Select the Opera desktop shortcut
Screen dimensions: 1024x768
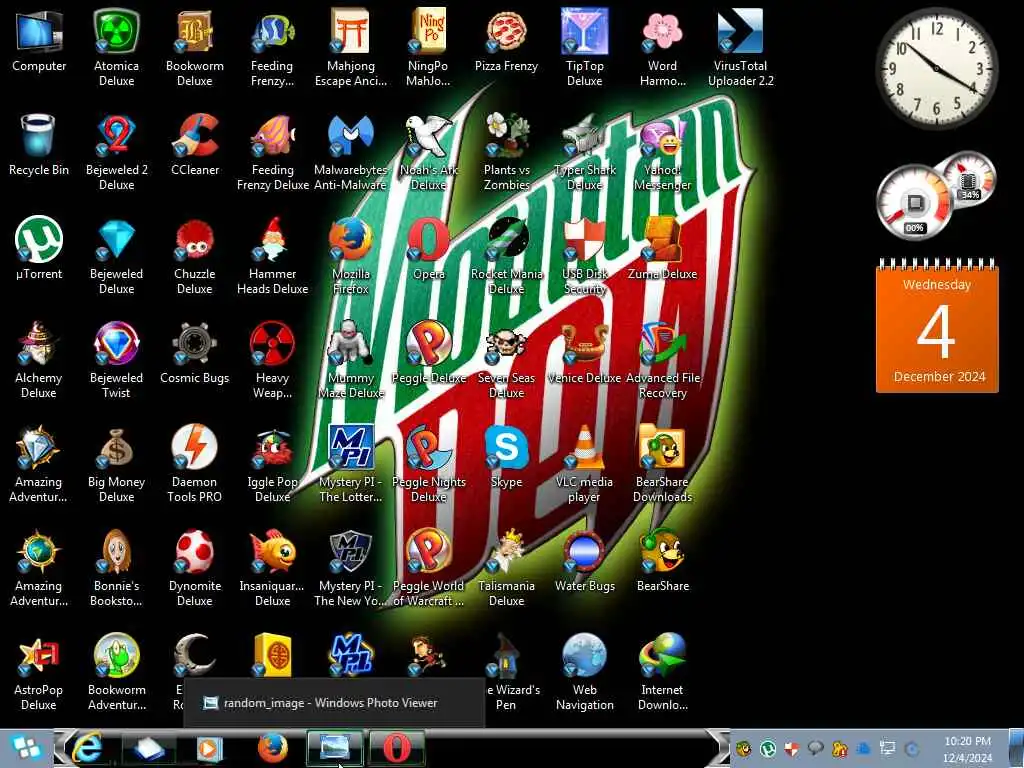tap(428, 249)
